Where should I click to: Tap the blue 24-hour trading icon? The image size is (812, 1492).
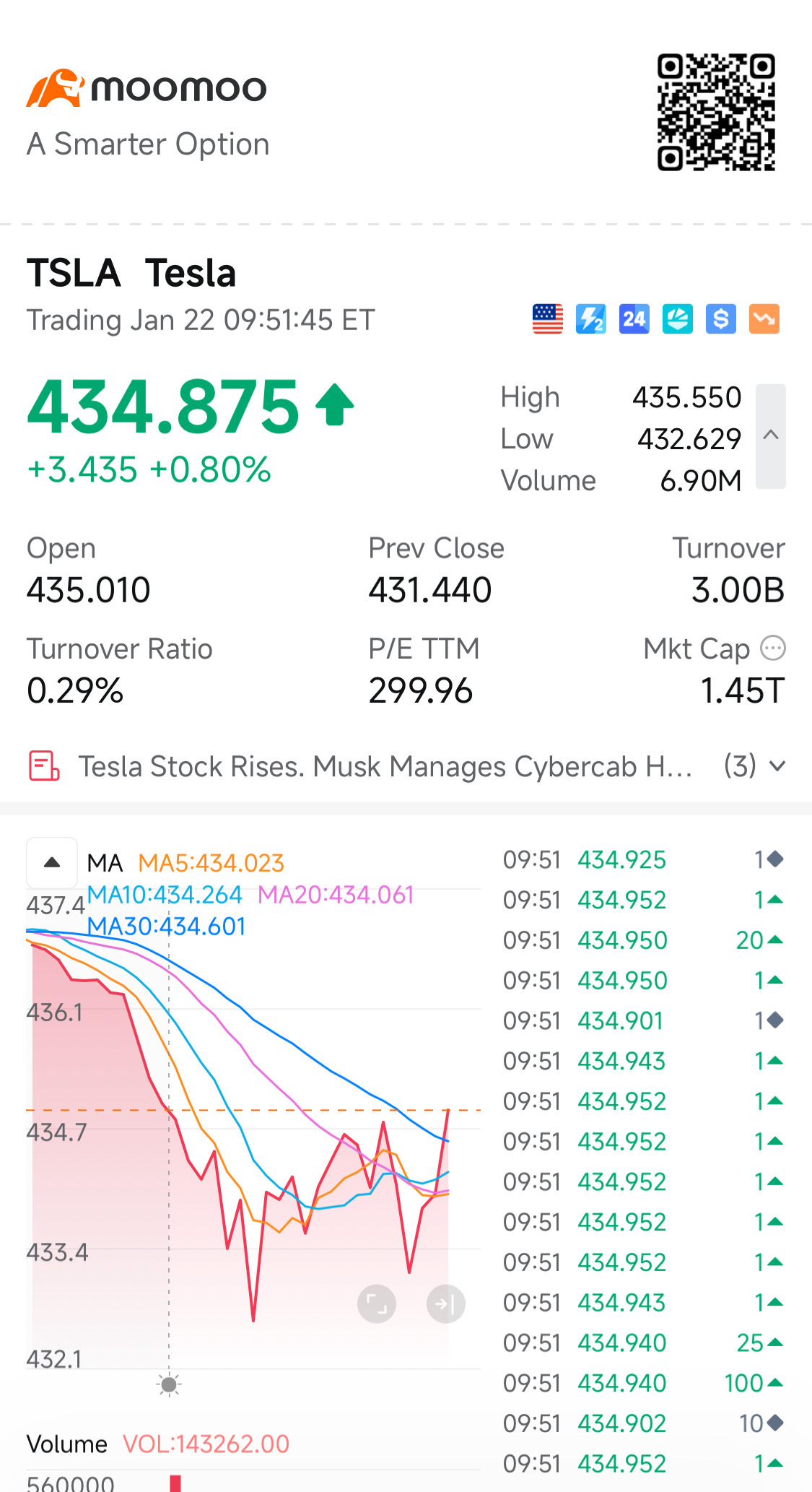(x=634, y=319)
